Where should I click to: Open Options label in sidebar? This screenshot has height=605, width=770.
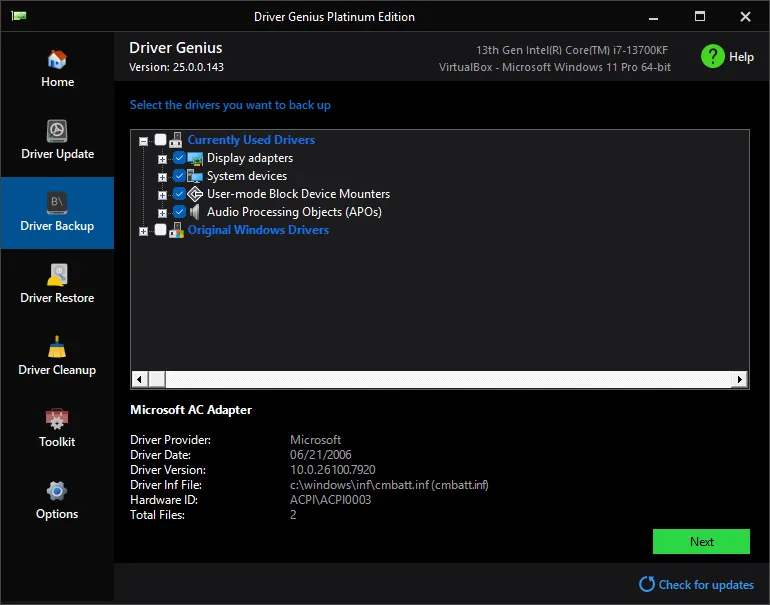[57, 514]
